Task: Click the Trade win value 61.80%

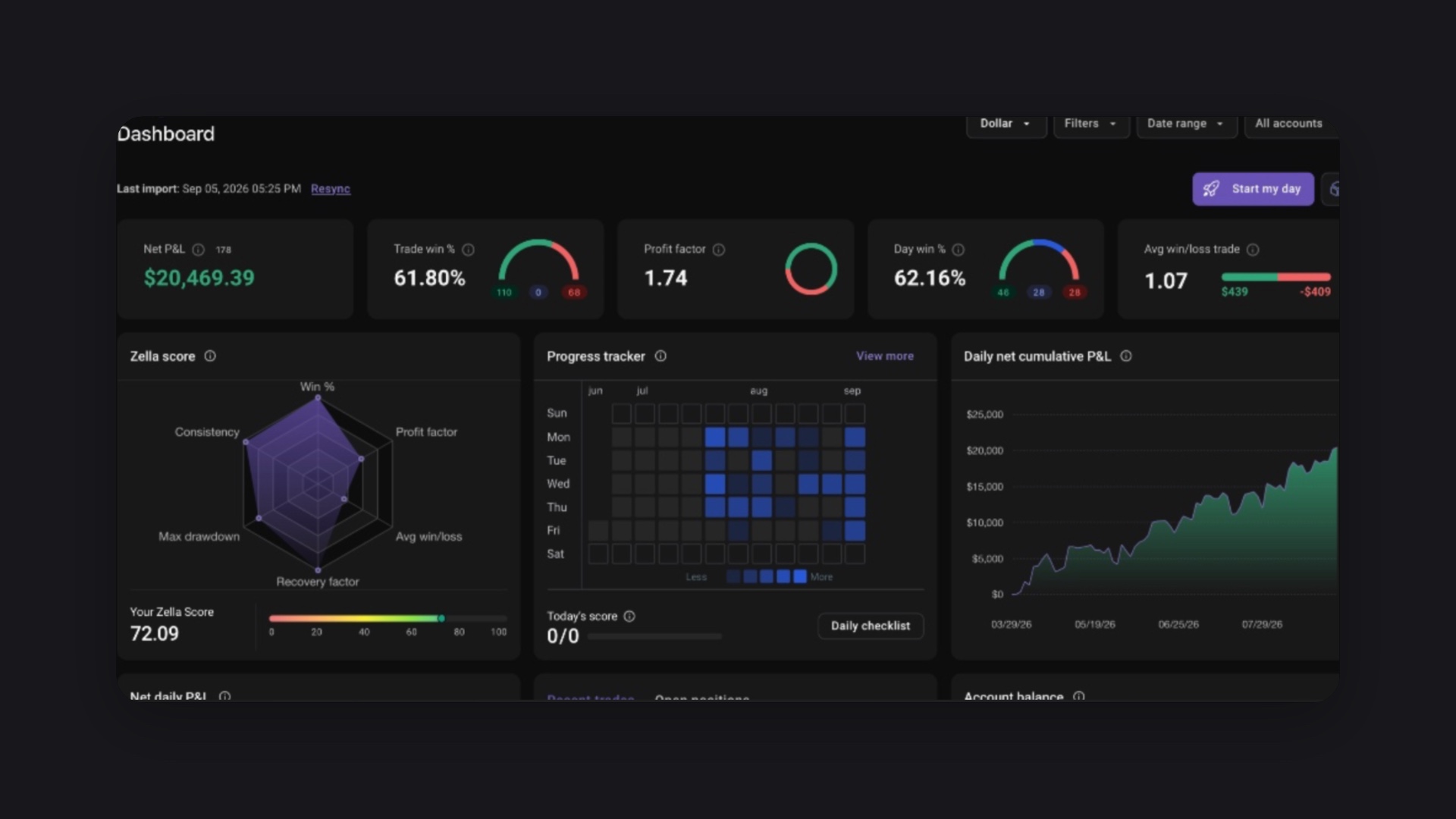Action: pyautogui.click(x=429, y=278)
